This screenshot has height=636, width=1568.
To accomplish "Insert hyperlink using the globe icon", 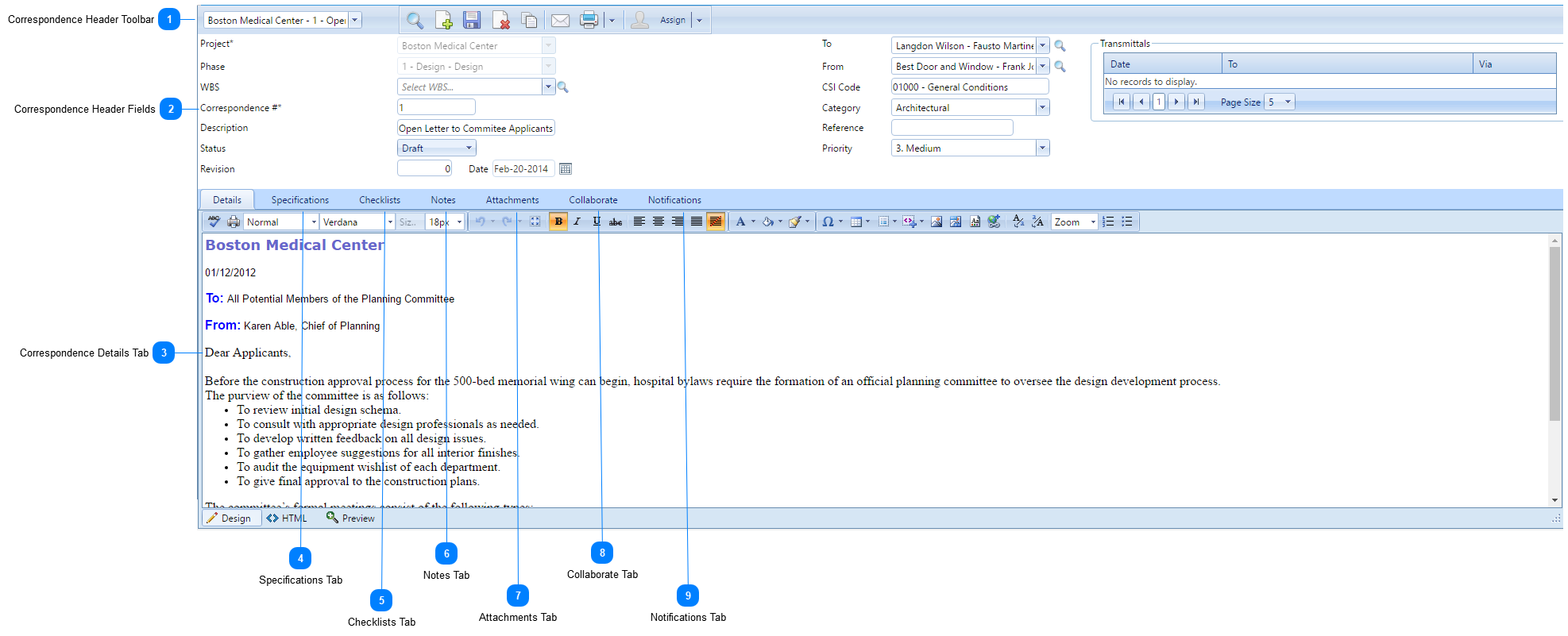I will (x=994, y=222).
